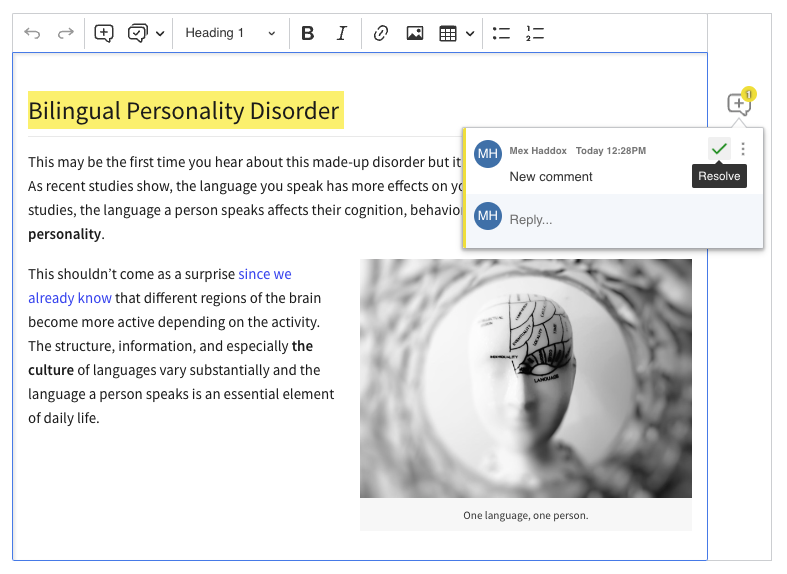Insert a table using grid icon
Screen dimensions: 787x574
coord(448,33)
